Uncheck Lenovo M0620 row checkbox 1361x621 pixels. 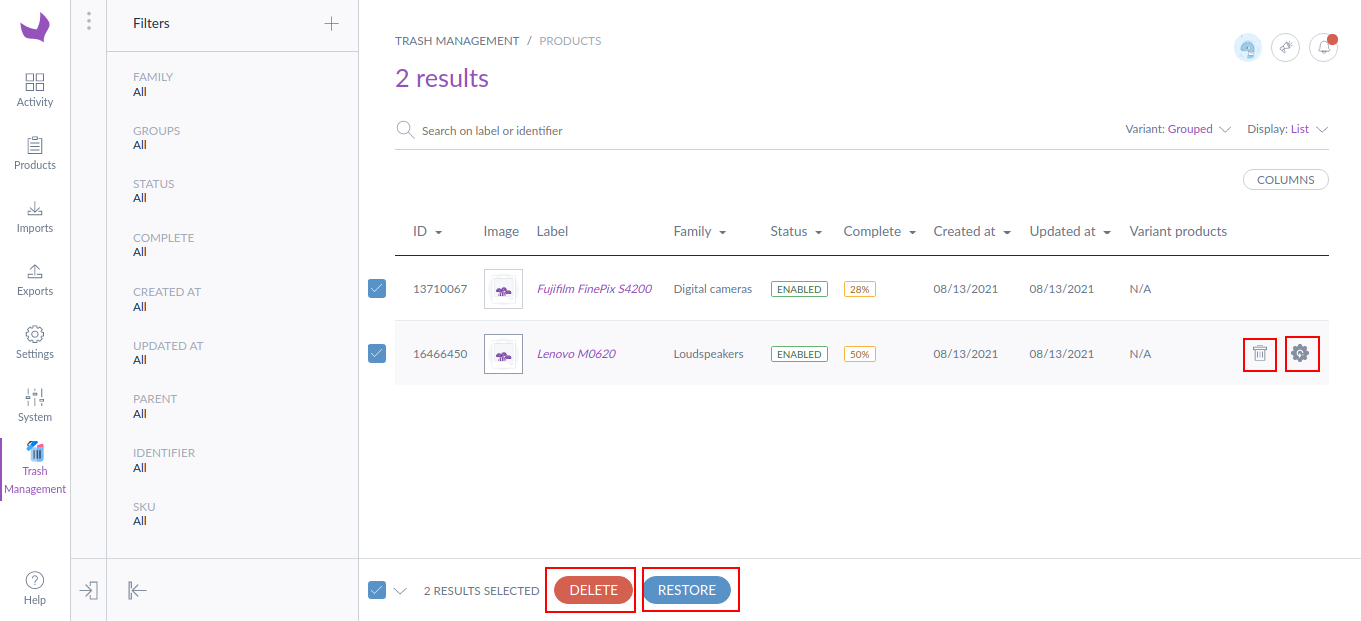click(377, 353)
